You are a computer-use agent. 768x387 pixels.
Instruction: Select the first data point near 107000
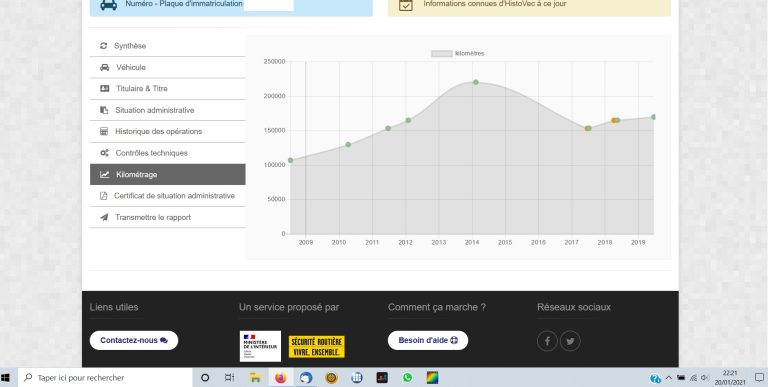point(290,160)
